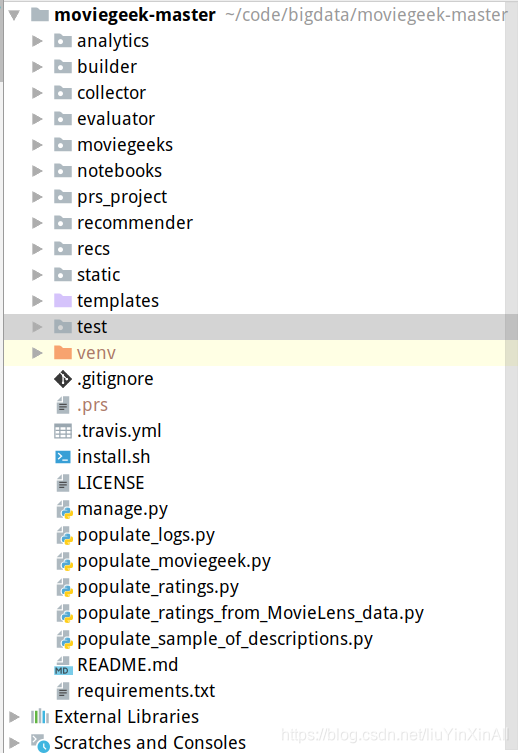Expand the evaluator folder arrow

(37, 119)
